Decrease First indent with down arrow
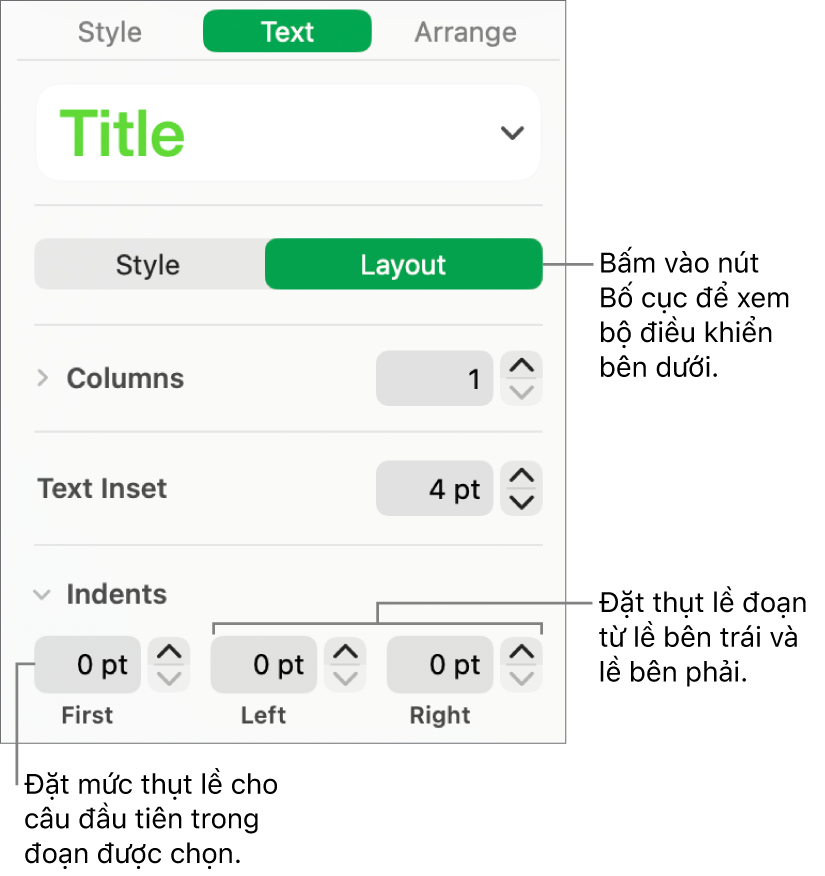 [x=169, y=678]
